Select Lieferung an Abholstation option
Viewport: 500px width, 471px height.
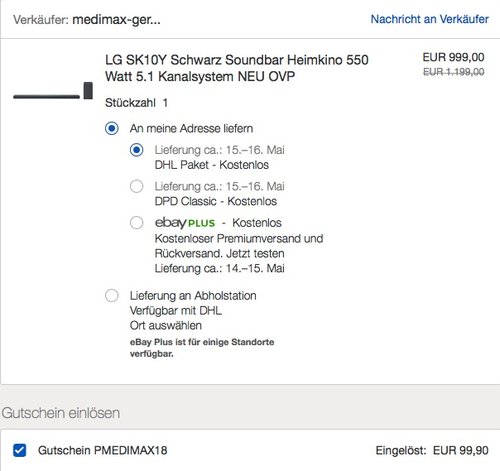click(x=112, y=296)
